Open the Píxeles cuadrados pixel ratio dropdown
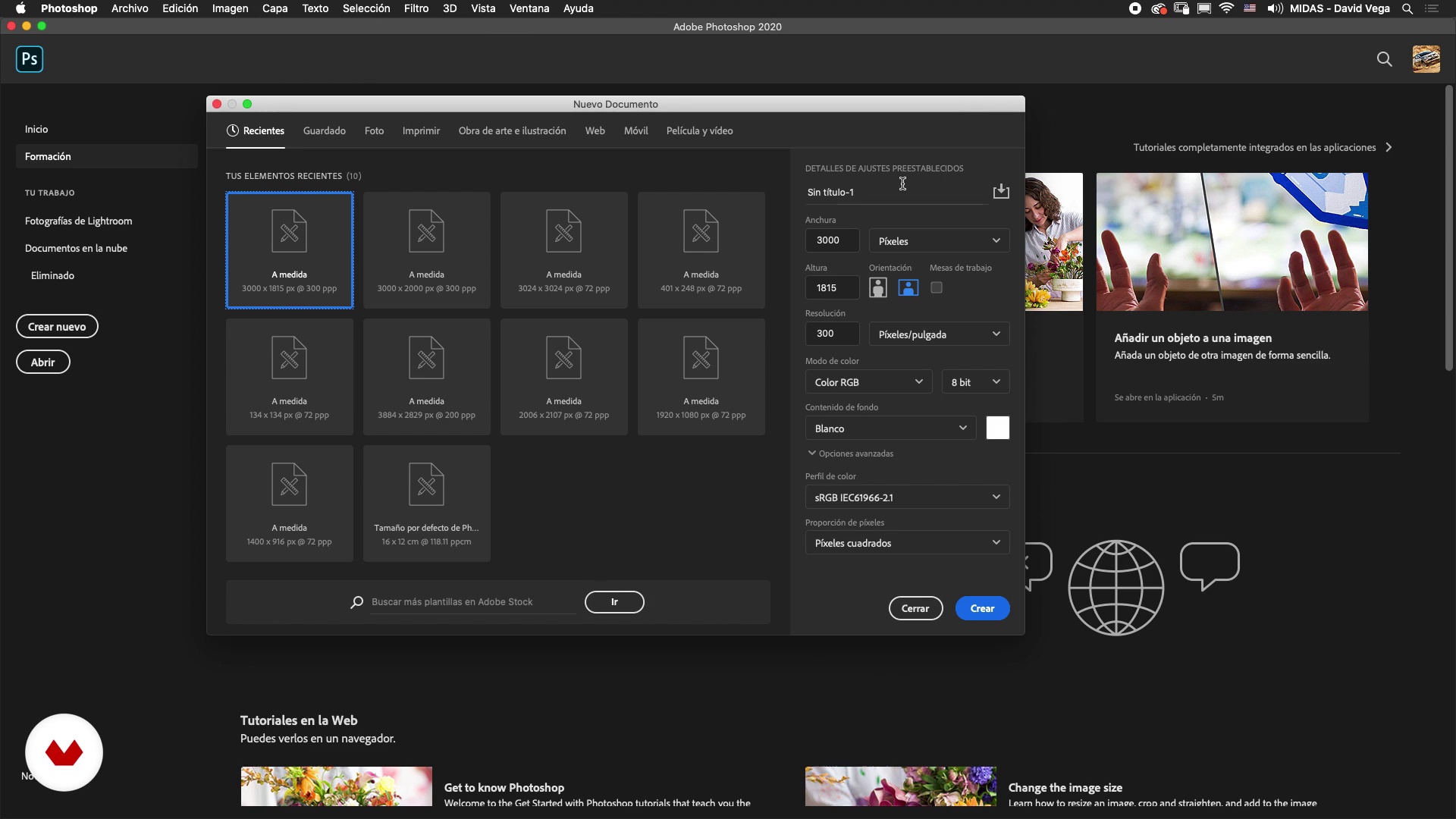Viewport: 1456px width, 819px height. click(x=907, y=542)
